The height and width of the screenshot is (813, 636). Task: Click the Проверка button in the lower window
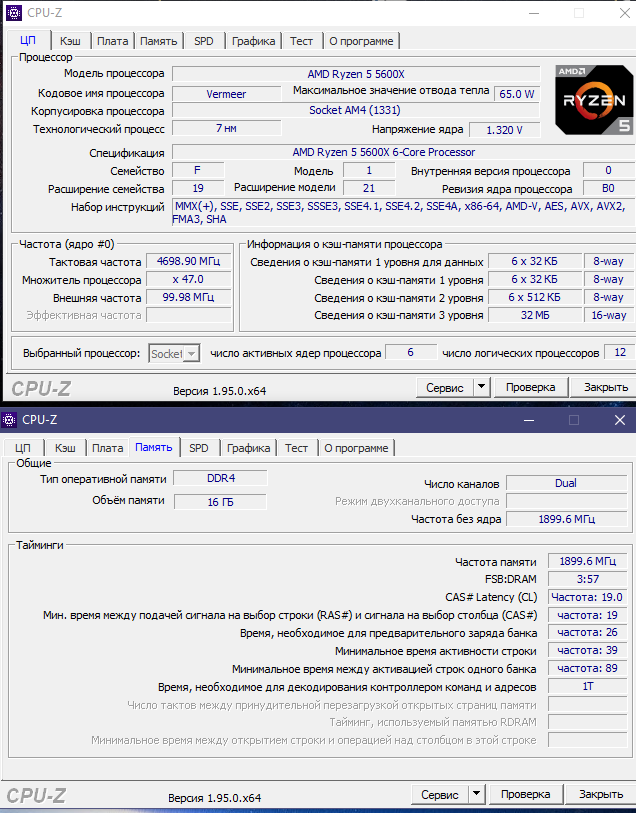click(x=525, y=794)
